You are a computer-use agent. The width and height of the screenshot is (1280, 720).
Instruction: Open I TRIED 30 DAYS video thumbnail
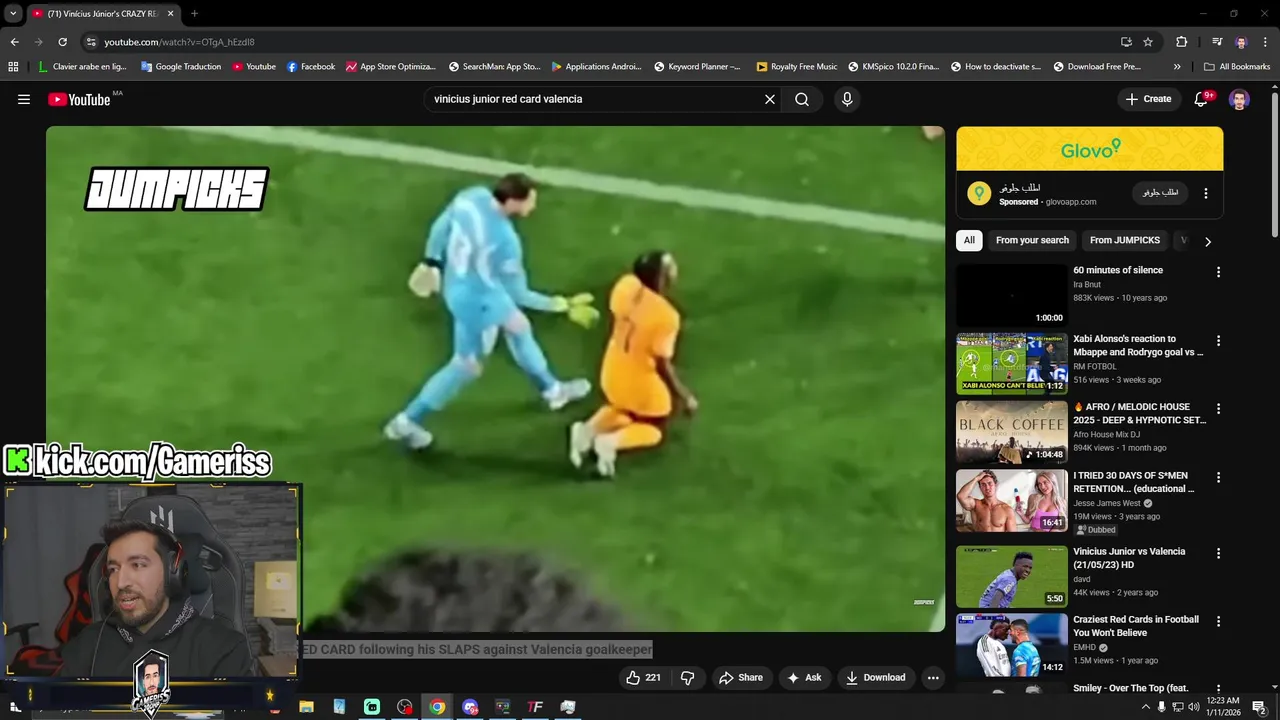click(1012, 501)
